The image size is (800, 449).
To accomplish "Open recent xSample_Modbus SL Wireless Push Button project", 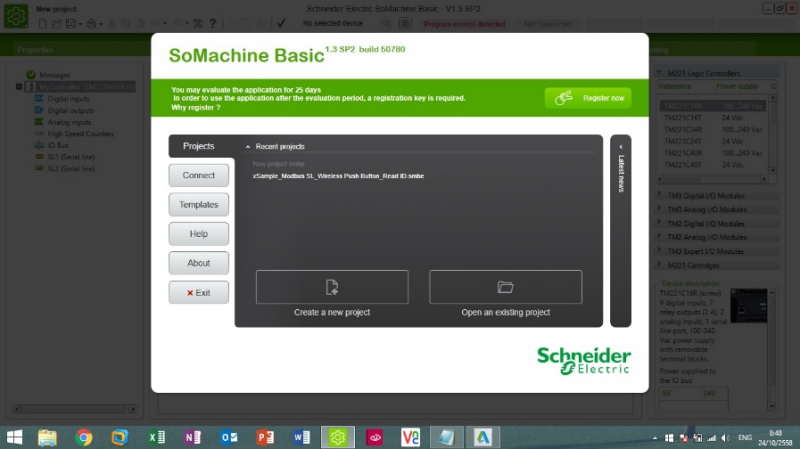I will pyautogui.click(x=338, y=176).
